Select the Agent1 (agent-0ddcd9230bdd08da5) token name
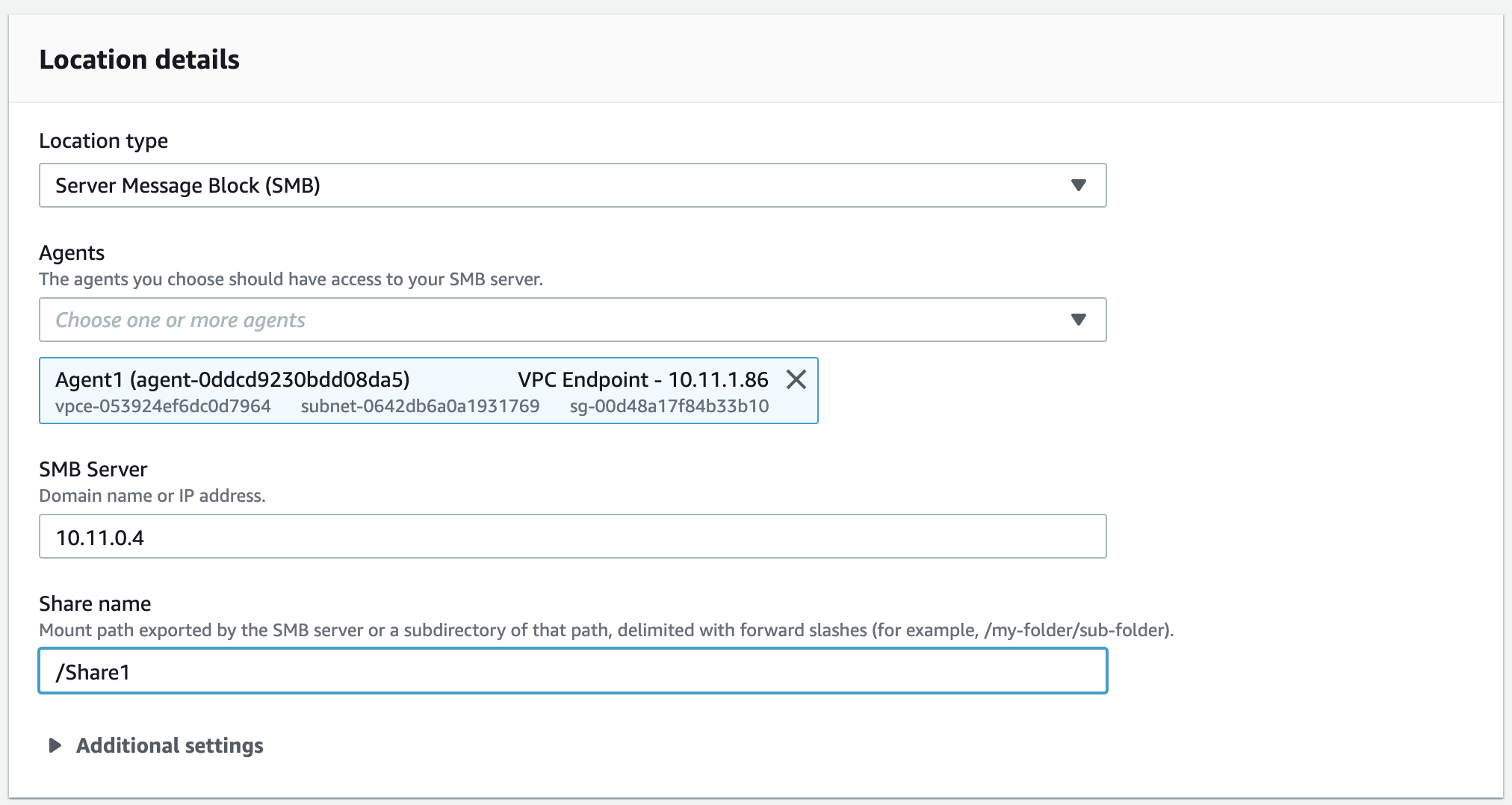 pos(232,379)
